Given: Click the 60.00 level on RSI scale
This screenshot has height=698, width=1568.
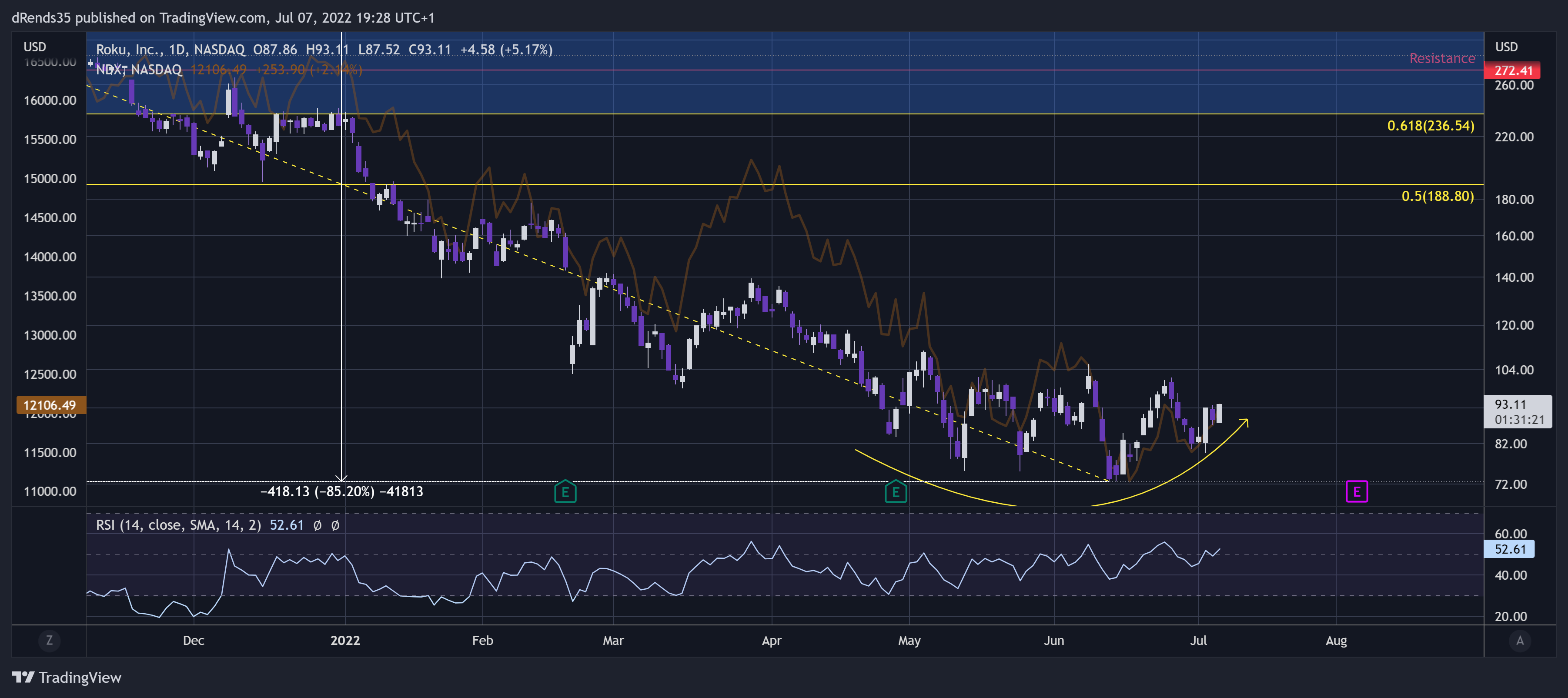Looking at the screenshot, I should [1510, 534].
